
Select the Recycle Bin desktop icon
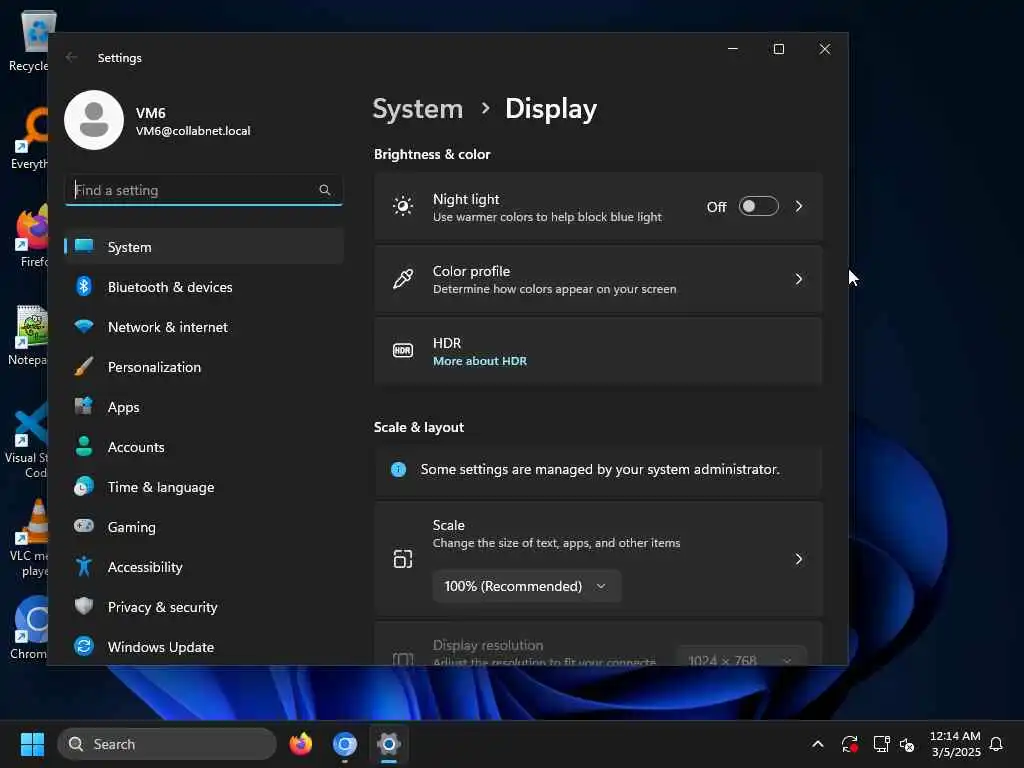29,40
